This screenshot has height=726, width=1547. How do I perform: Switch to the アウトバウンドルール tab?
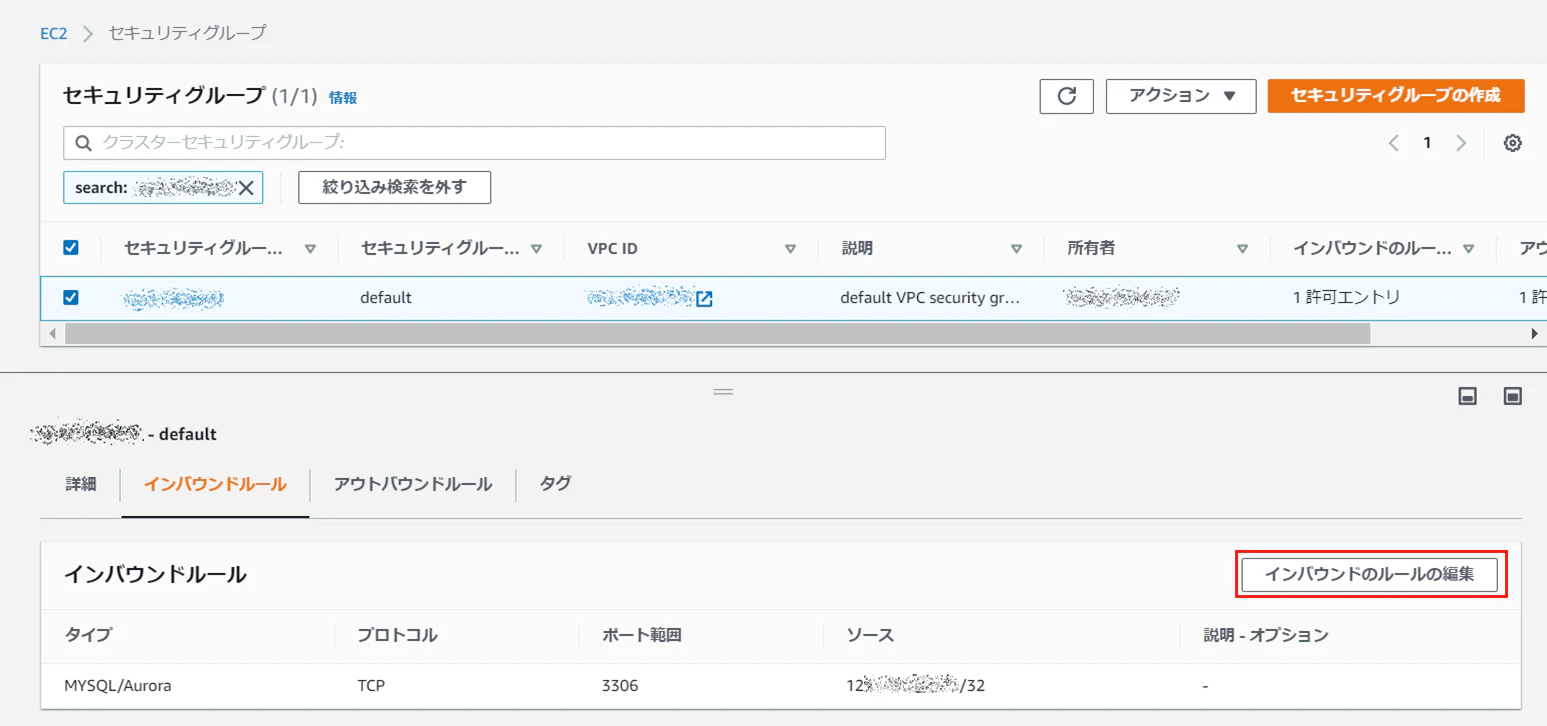click(x=413, y=484)
